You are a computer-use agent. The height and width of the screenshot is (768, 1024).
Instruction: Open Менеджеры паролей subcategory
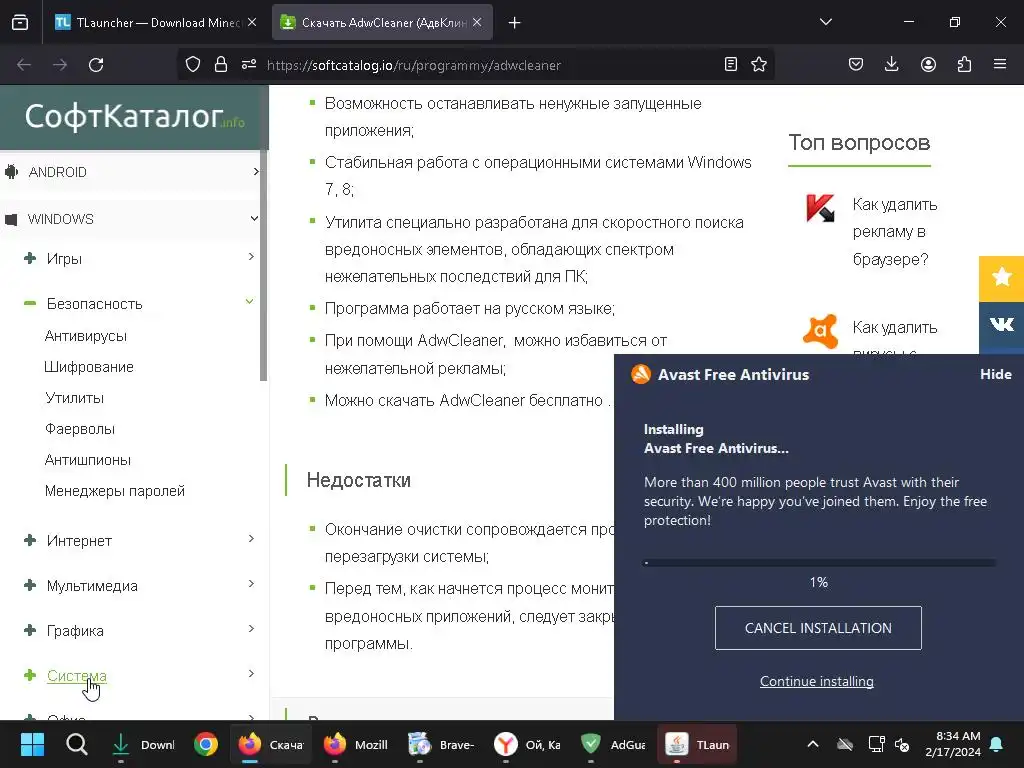point(115,491)
